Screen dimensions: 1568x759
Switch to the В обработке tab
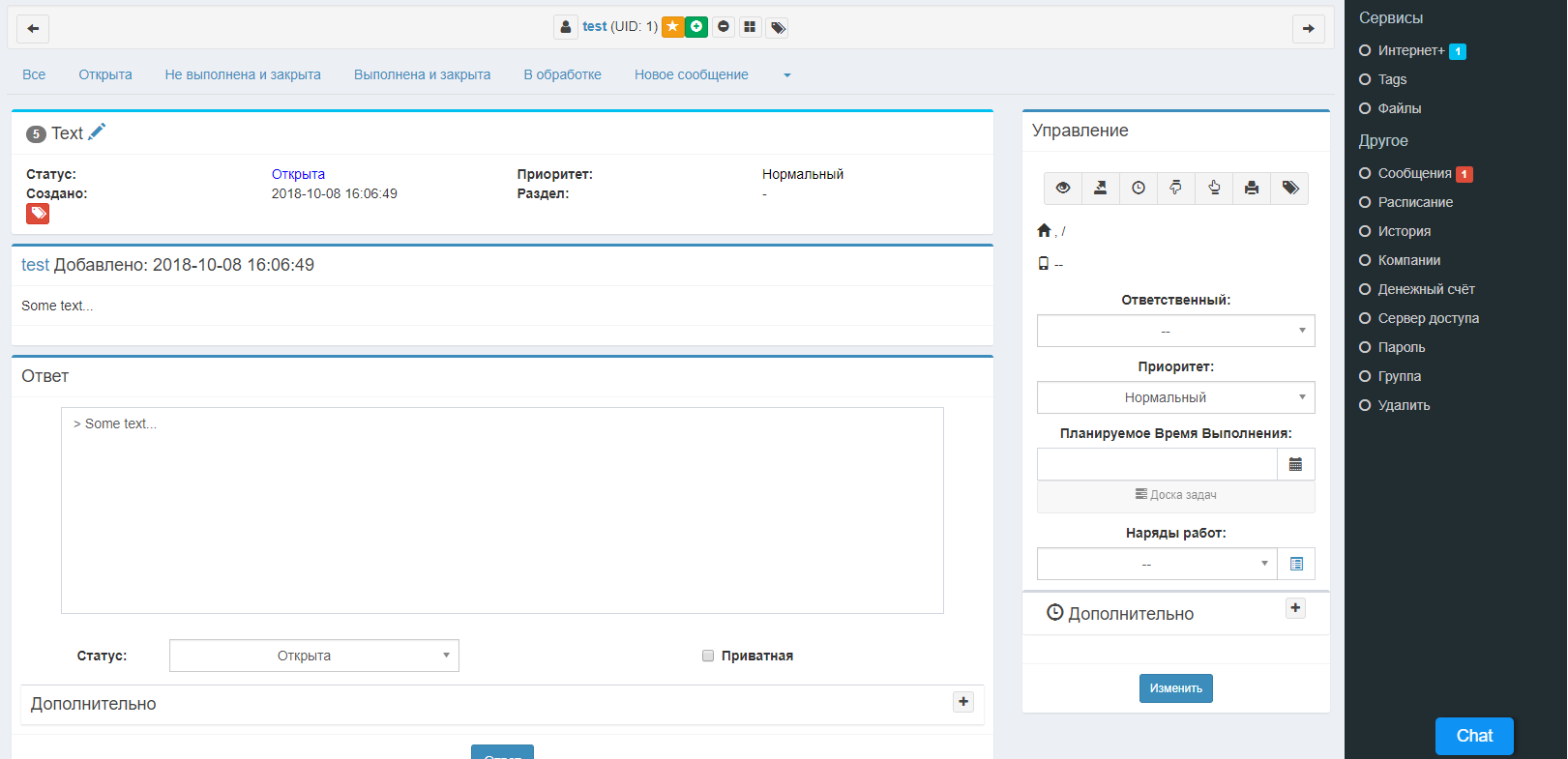click(x=562, y=74)
